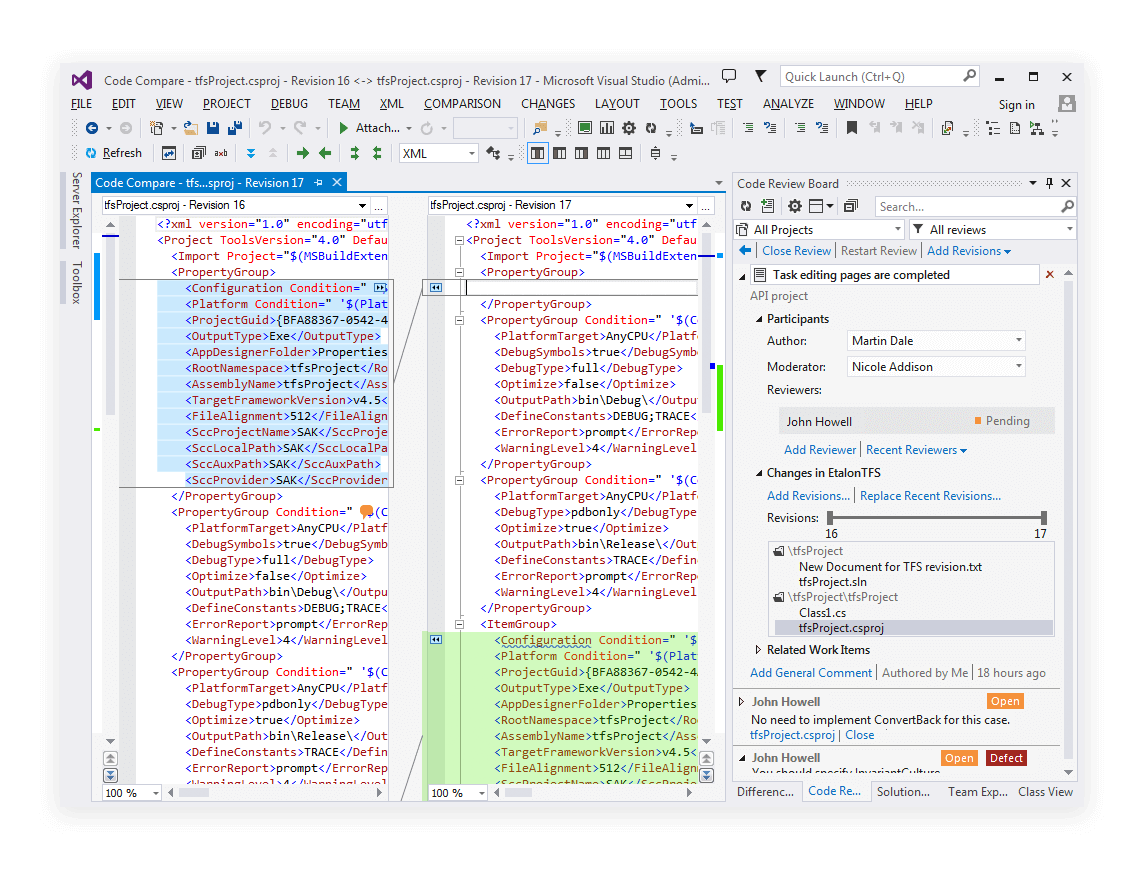Click the Quick Launch search box

tap(880, 77)
